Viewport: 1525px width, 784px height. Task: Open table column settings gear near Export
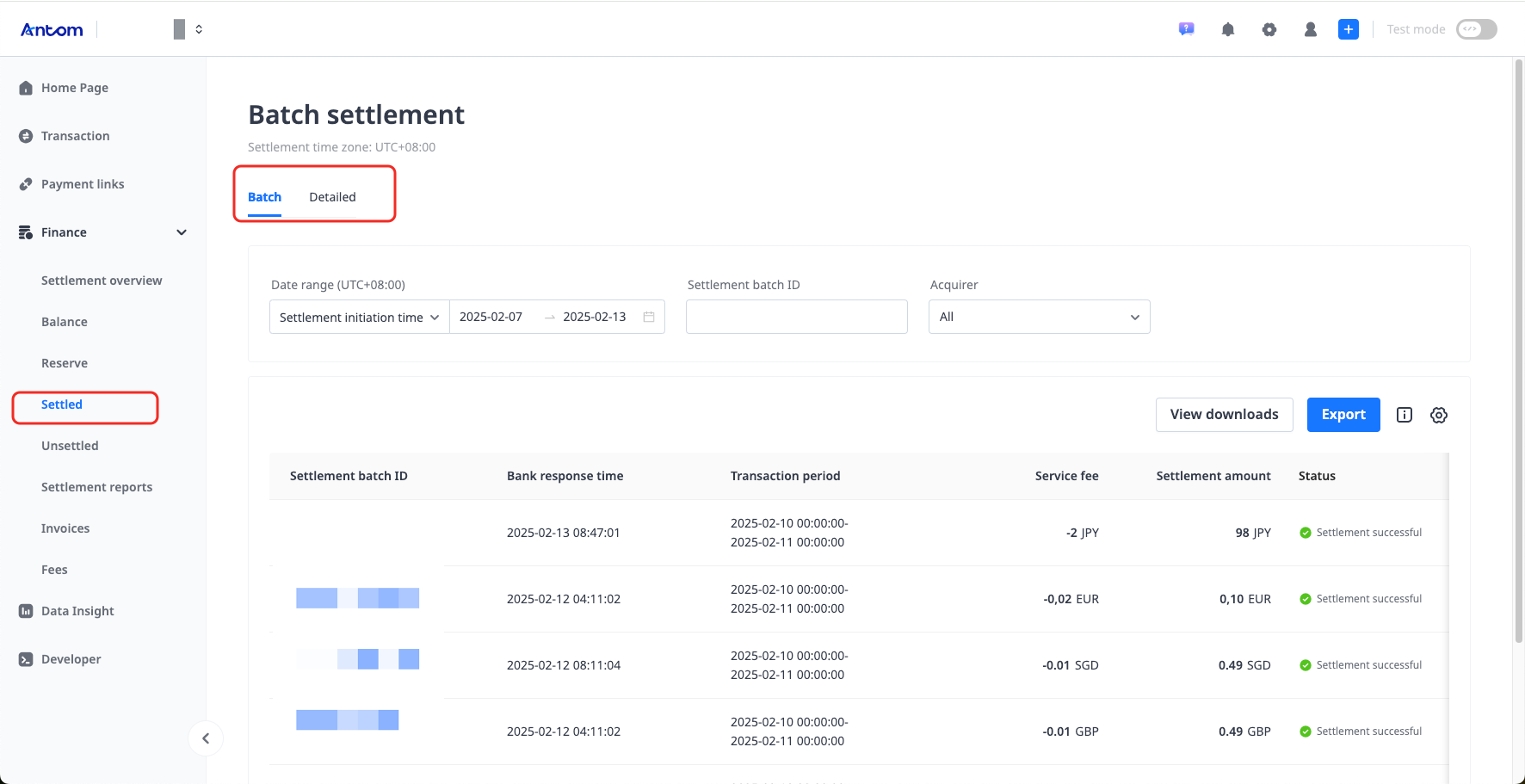coord(1438,414)
